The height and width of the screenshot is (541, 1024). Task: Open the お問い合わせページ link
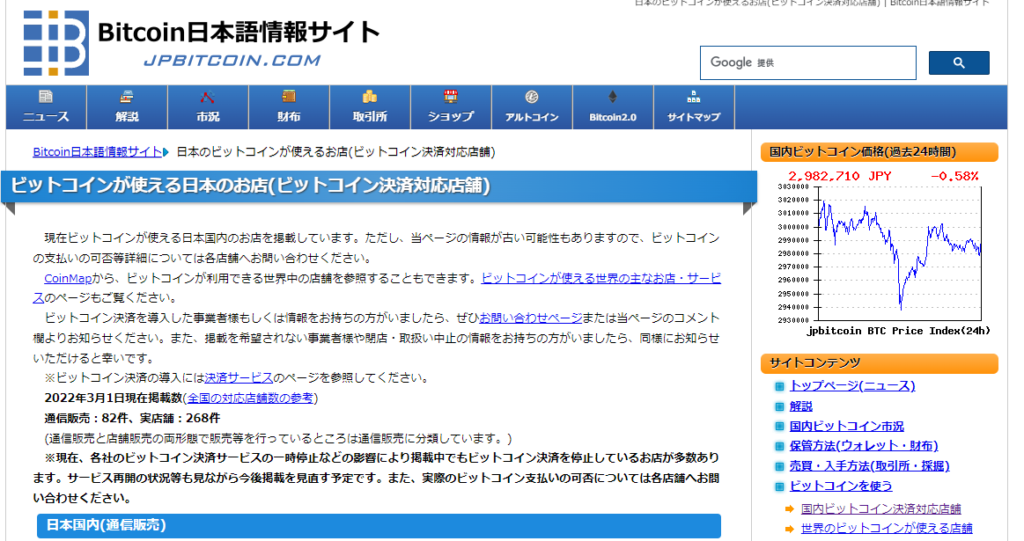pos(530,318)
